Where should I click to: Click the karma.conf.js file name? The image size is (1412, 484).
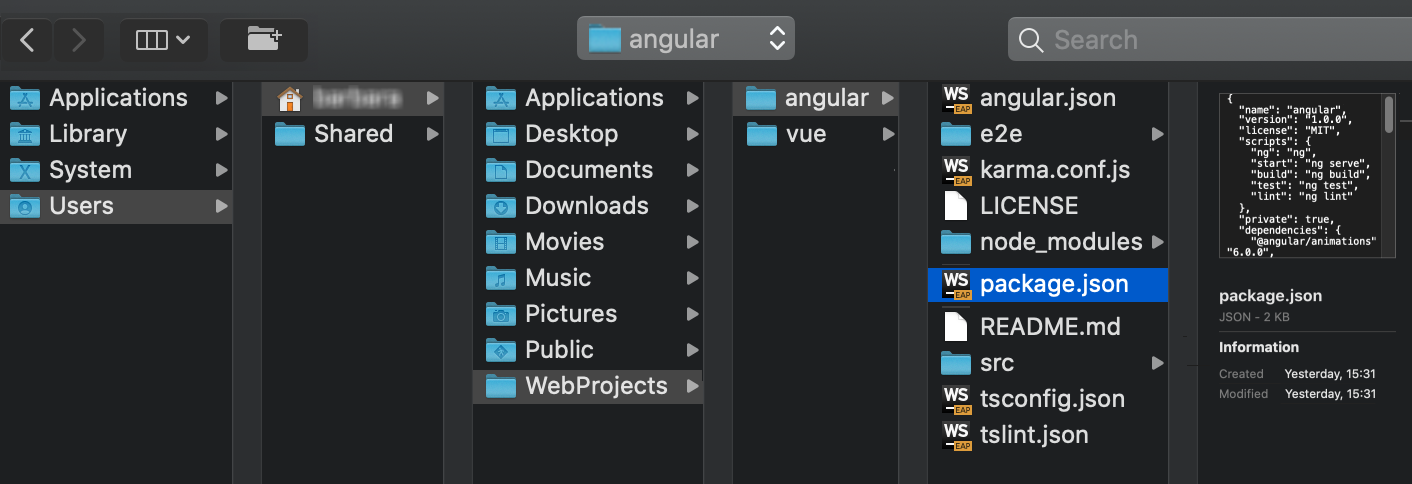(x=1055, y=170)
